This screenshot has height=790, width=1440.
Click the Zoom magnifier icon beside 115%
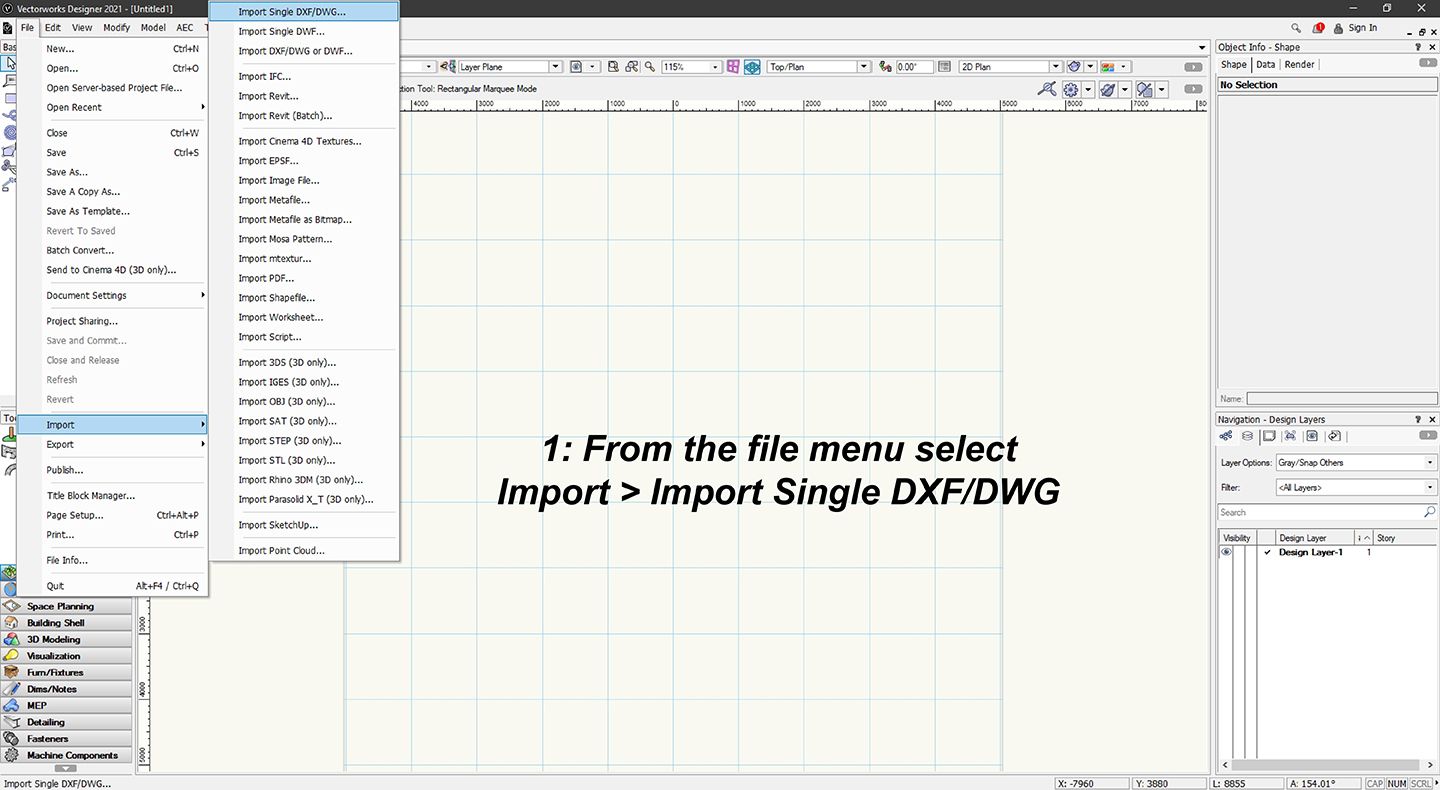coord(649,66)
